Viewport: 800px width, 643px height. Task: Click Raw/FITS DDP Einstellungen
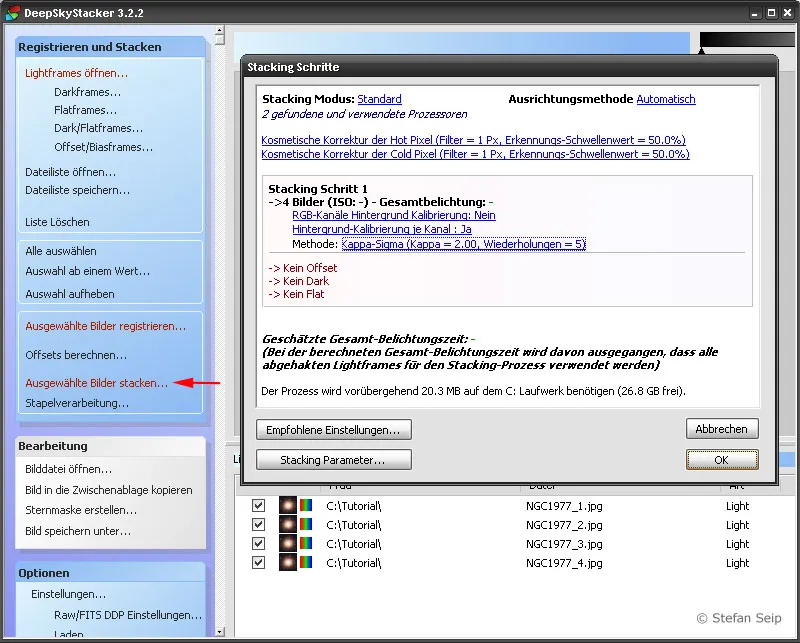(x=128, y=615)
